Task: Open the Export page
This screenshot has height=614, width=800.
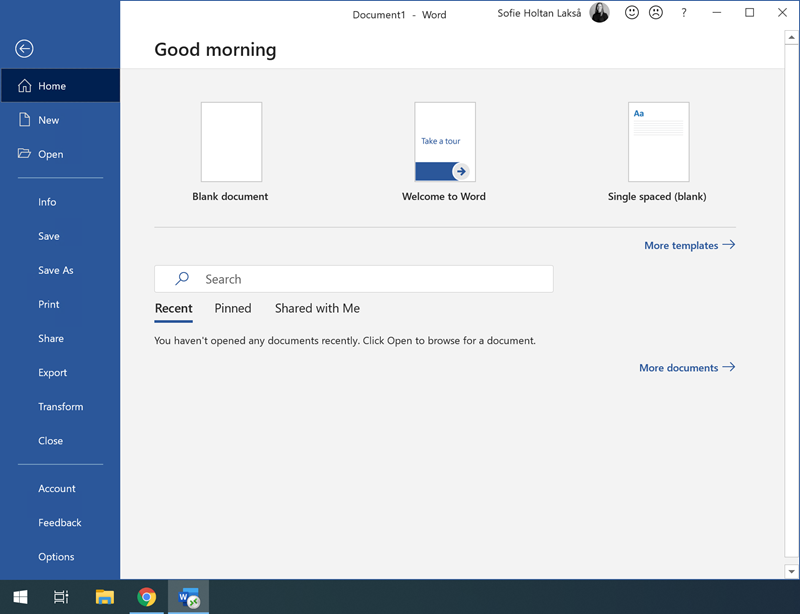Action: 60,373
